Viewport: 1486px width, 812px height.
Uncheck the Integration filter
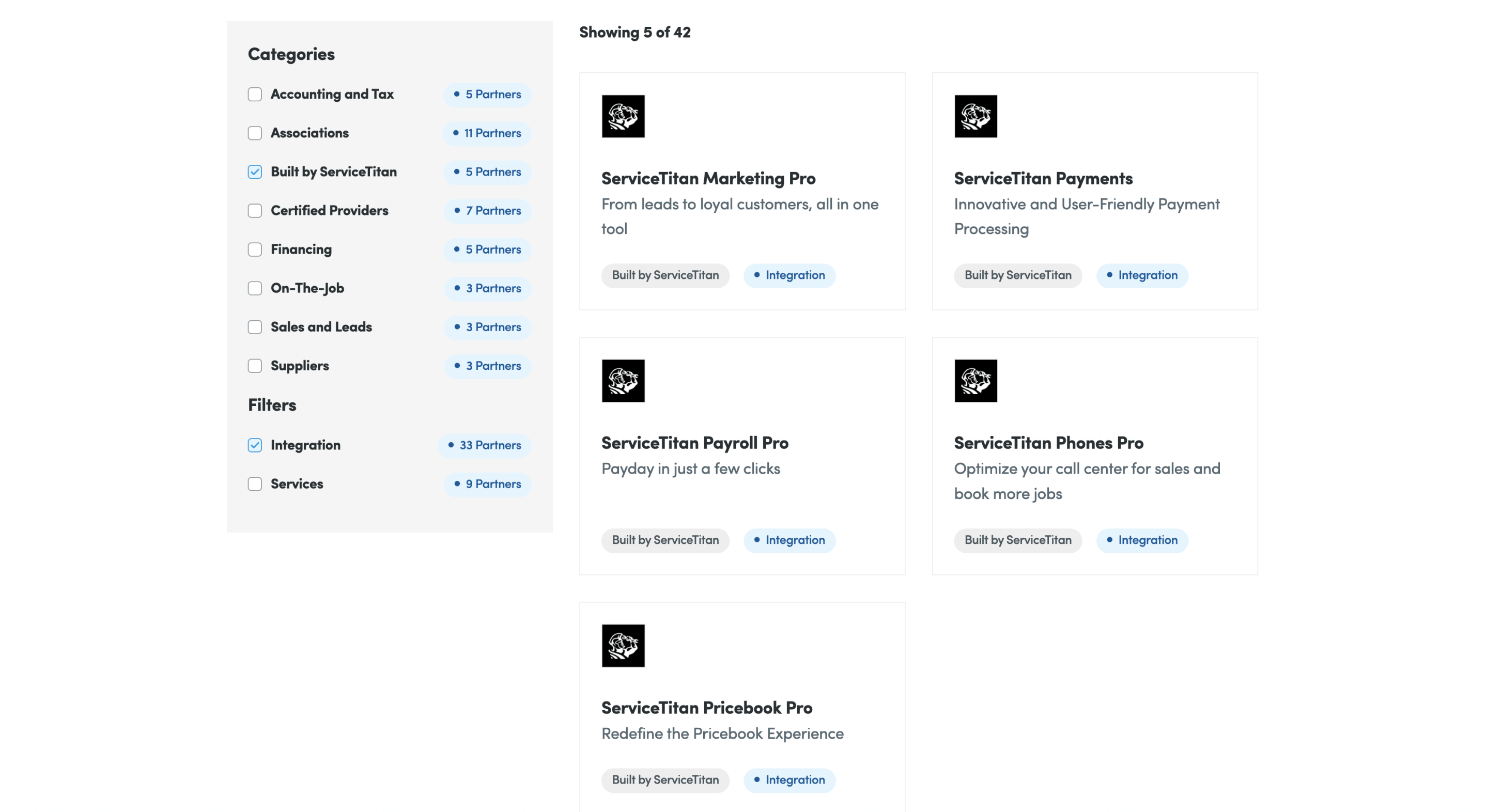coord(255,445)
